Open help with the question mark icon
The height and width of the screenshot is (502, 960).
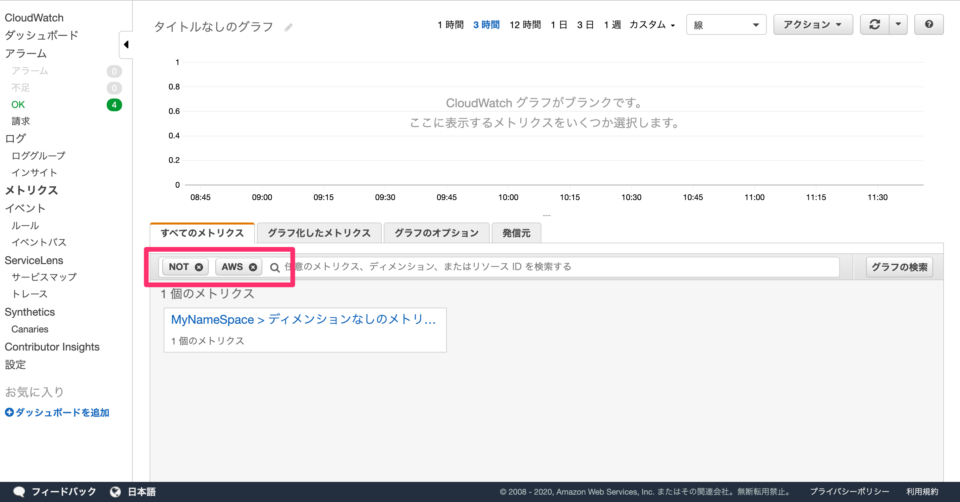point(929,24)
